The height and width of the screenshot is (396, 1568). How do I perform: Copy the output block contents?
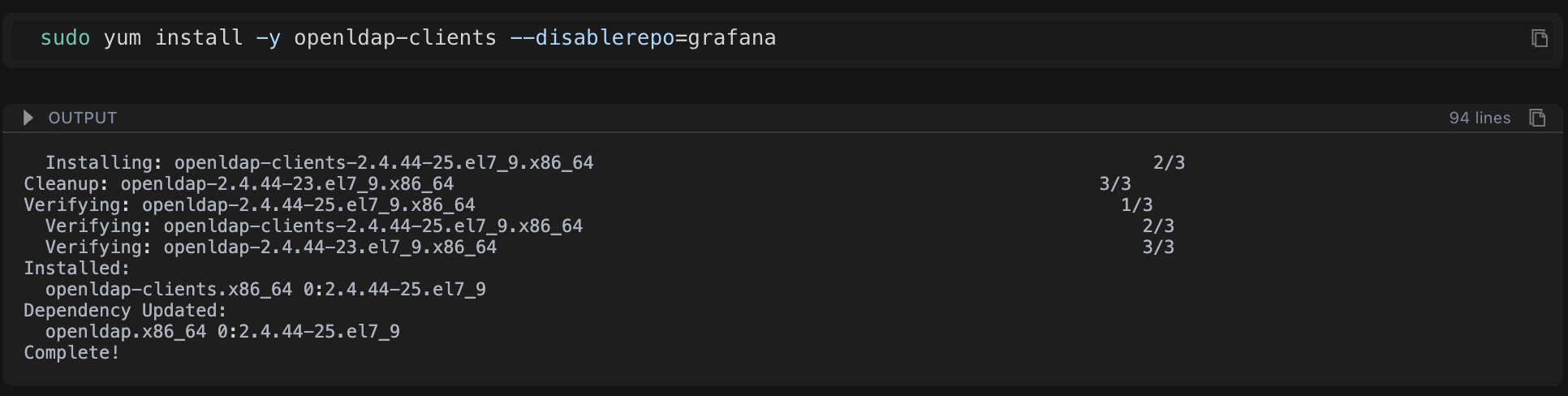tap(1536, 118)
